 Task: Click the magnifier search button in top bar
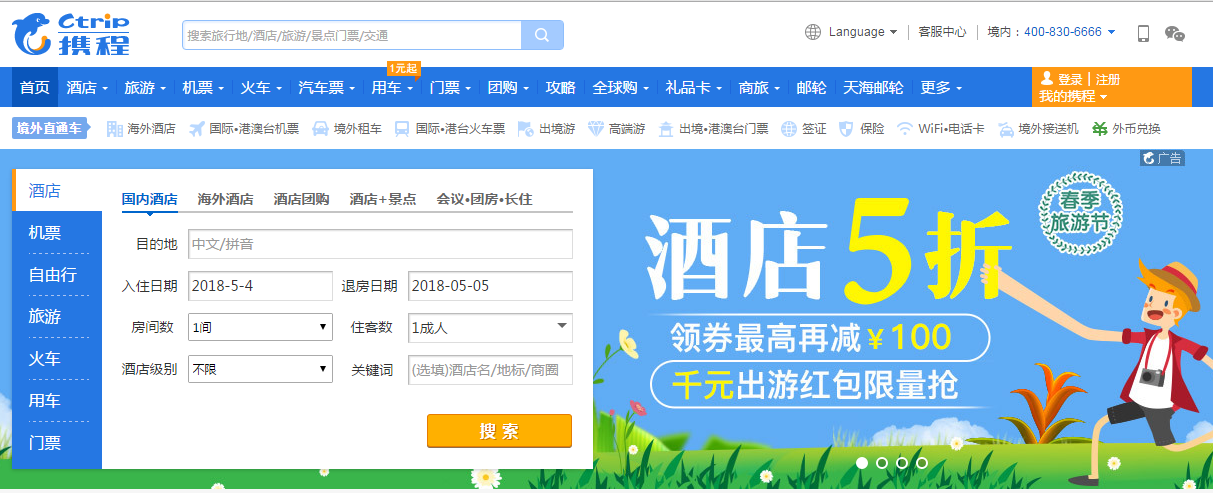(542, 35)
